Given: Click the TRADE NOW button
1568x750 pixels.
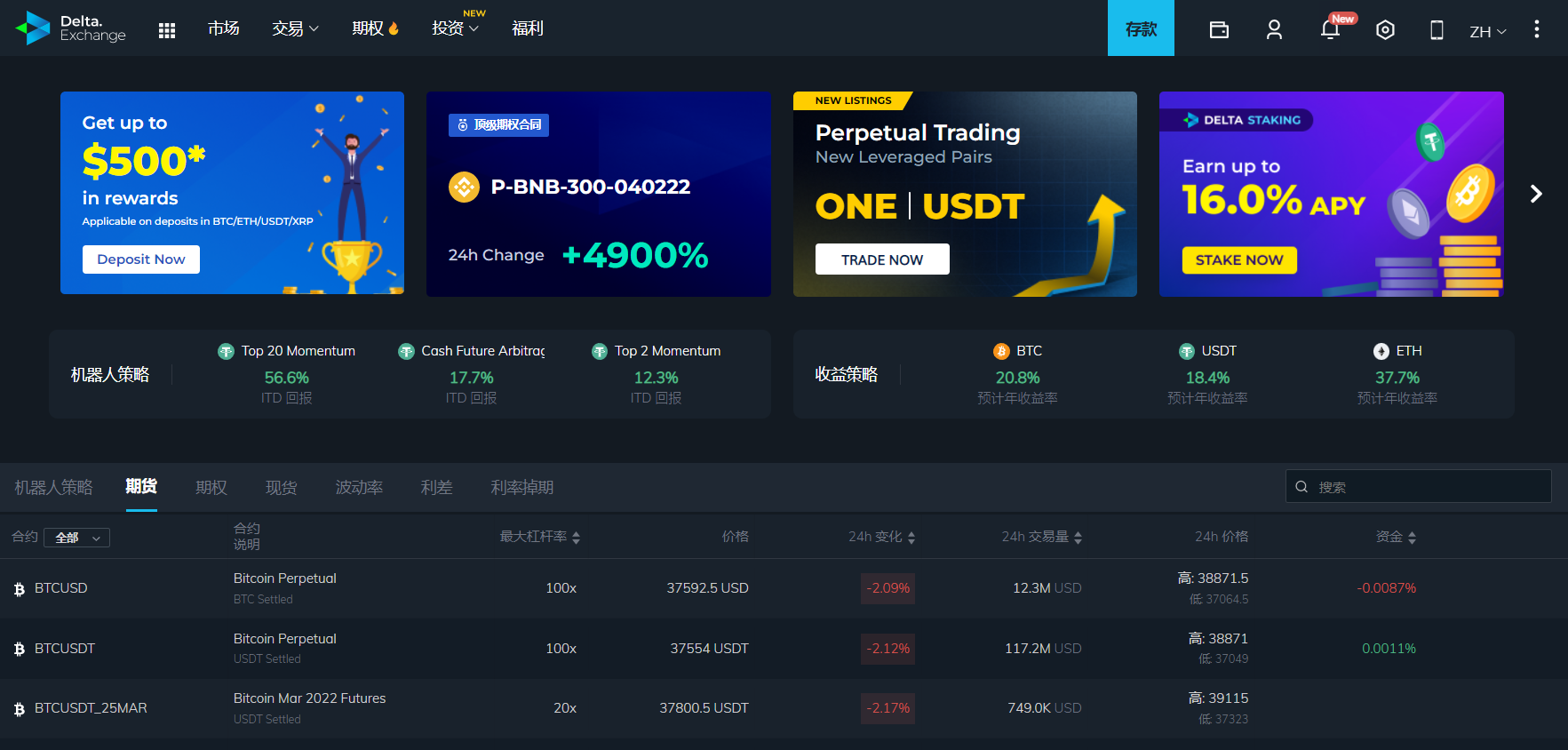Looking at the screenshot, I should [882, 259].
